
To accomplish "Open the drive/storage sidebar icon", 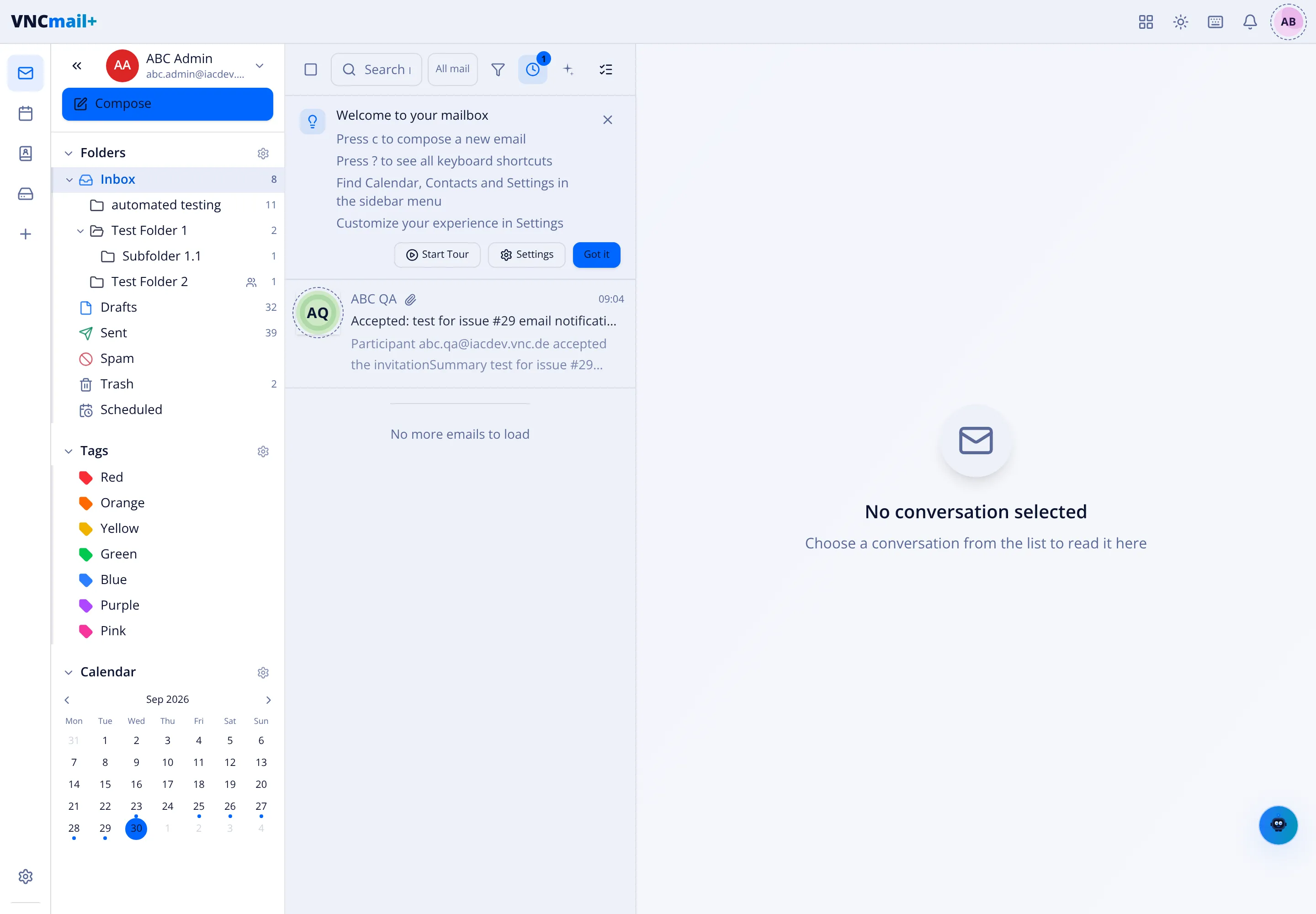I will pos(25,194).
